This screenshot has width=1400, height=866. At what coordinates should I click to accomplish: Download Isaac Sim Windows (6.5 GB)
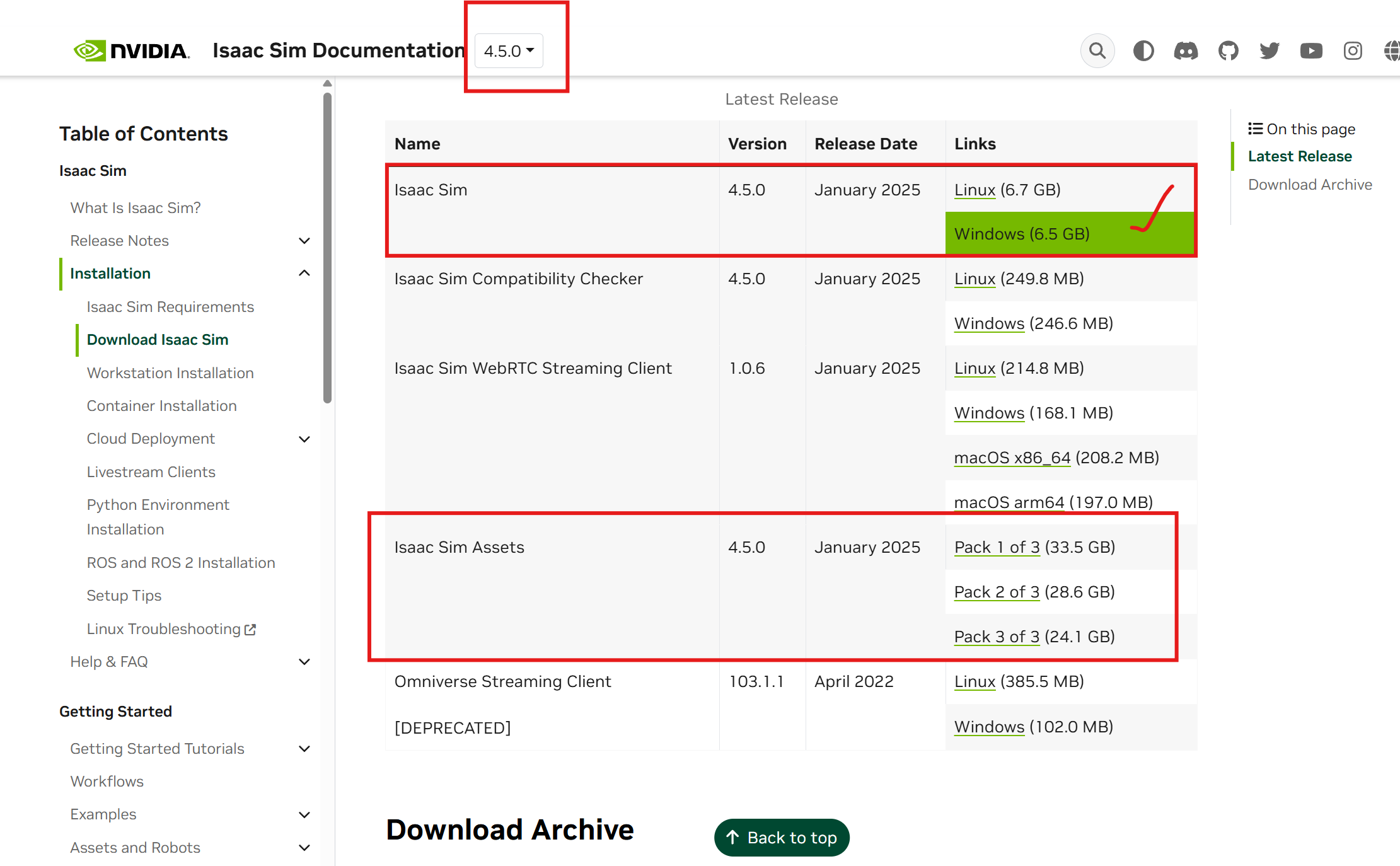point(990,234)
